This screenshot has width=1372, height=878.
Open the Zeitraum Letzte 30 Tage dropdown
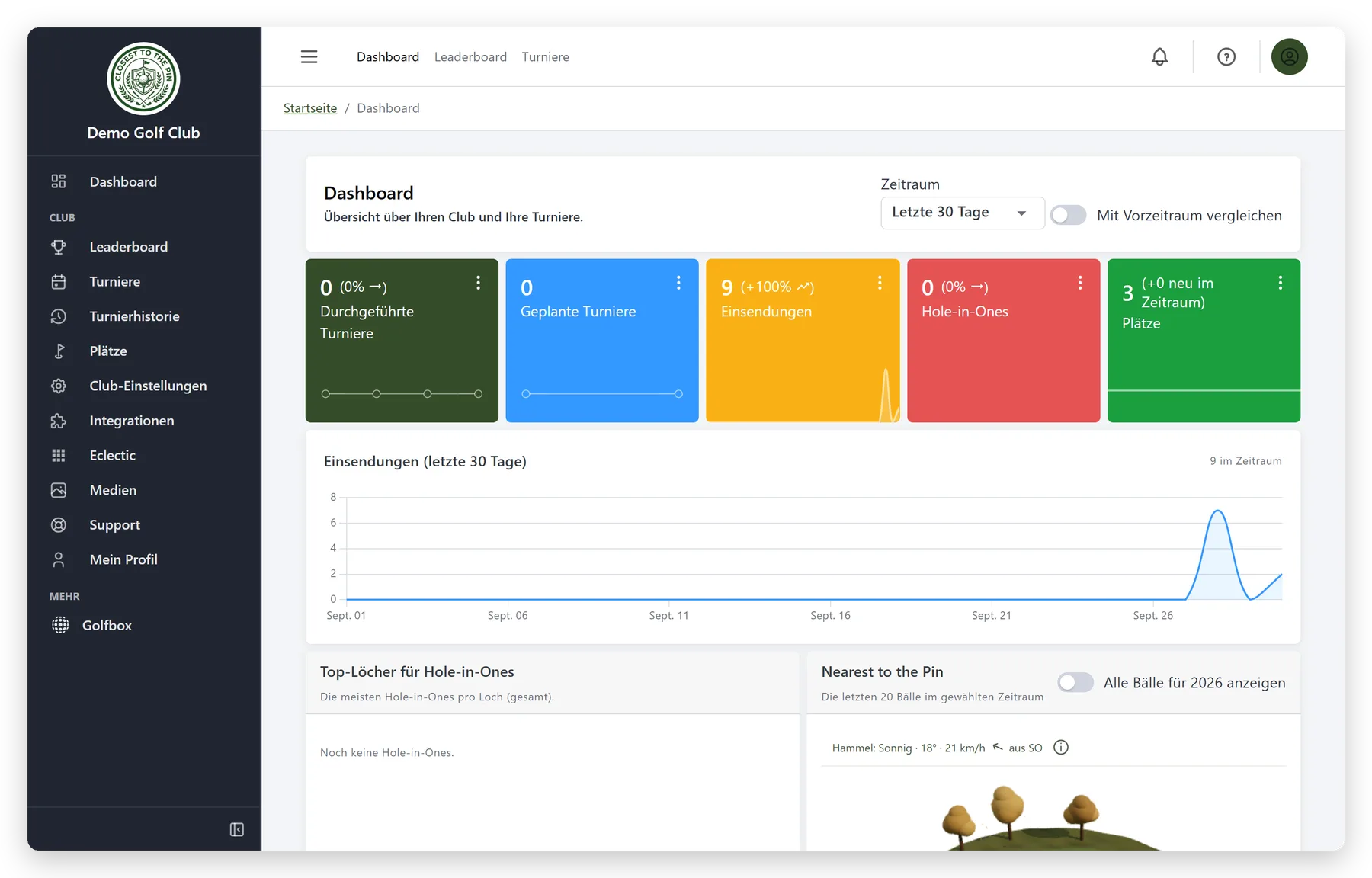tap(963, 213)
